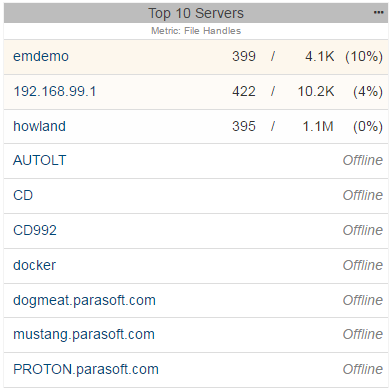Open the howland server details
This screenshot has height=392, width=392.
39,126
